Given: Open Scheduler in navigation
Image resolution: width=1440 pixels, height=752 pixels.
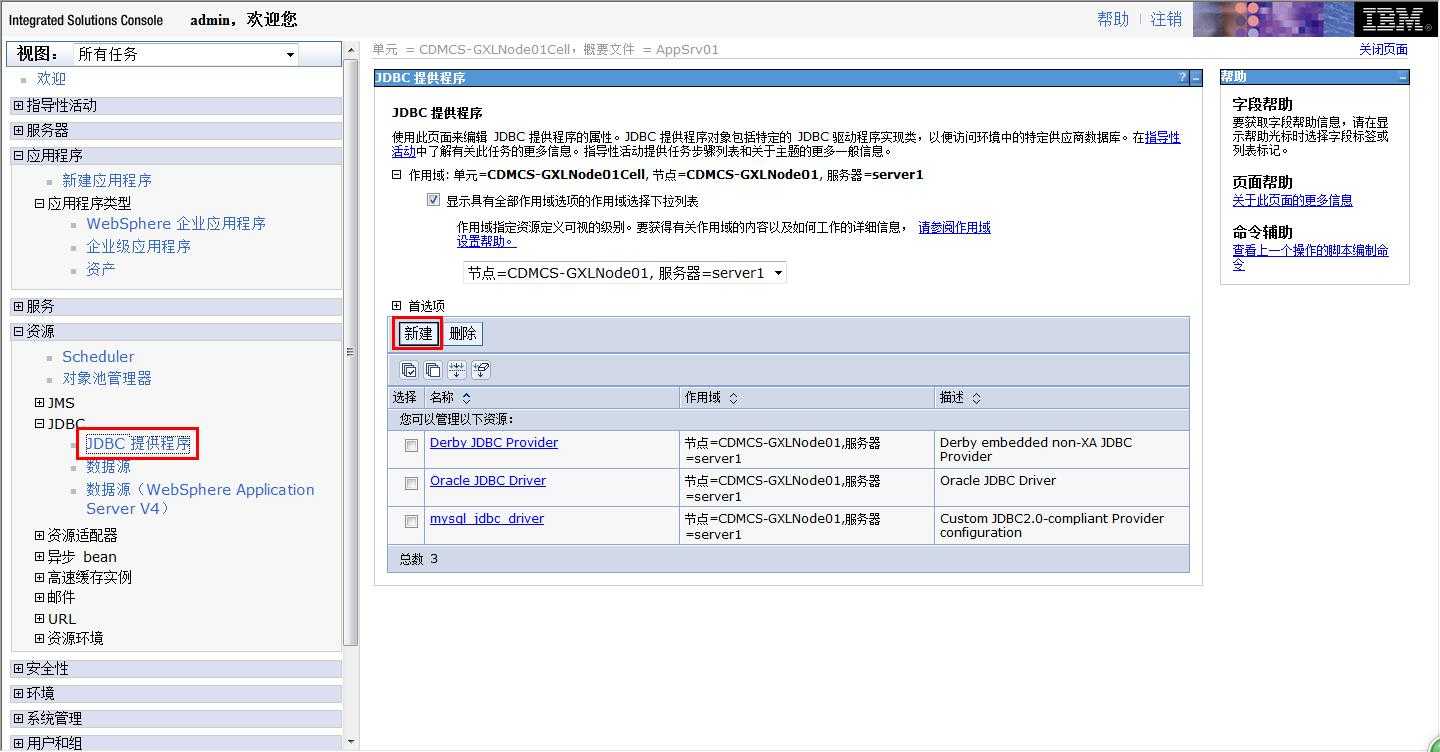Looking at the screenshot, I should [x=98, y=357].
